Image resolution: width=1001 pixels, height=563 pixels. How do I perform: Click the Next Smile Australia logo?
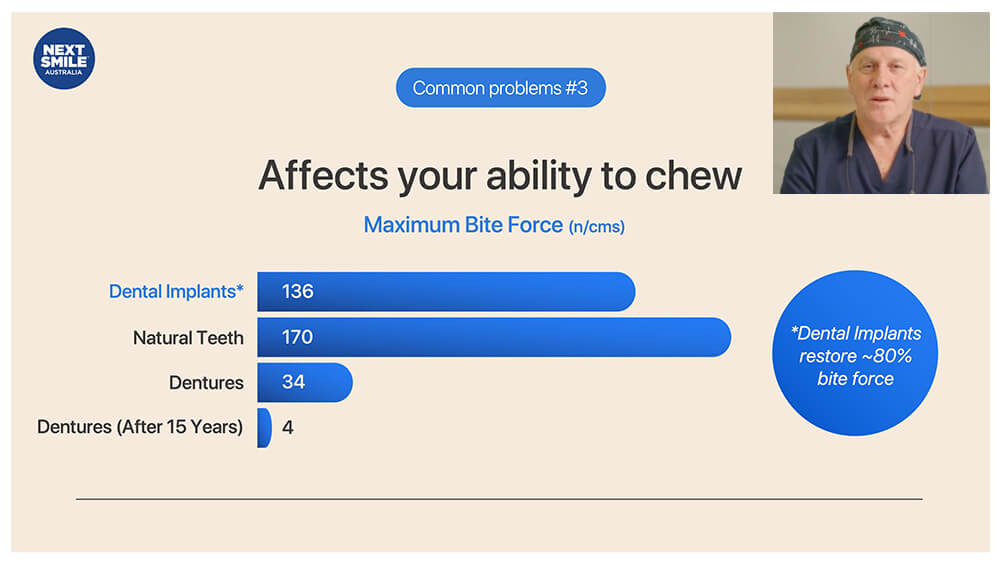click(x=64, y=59)
